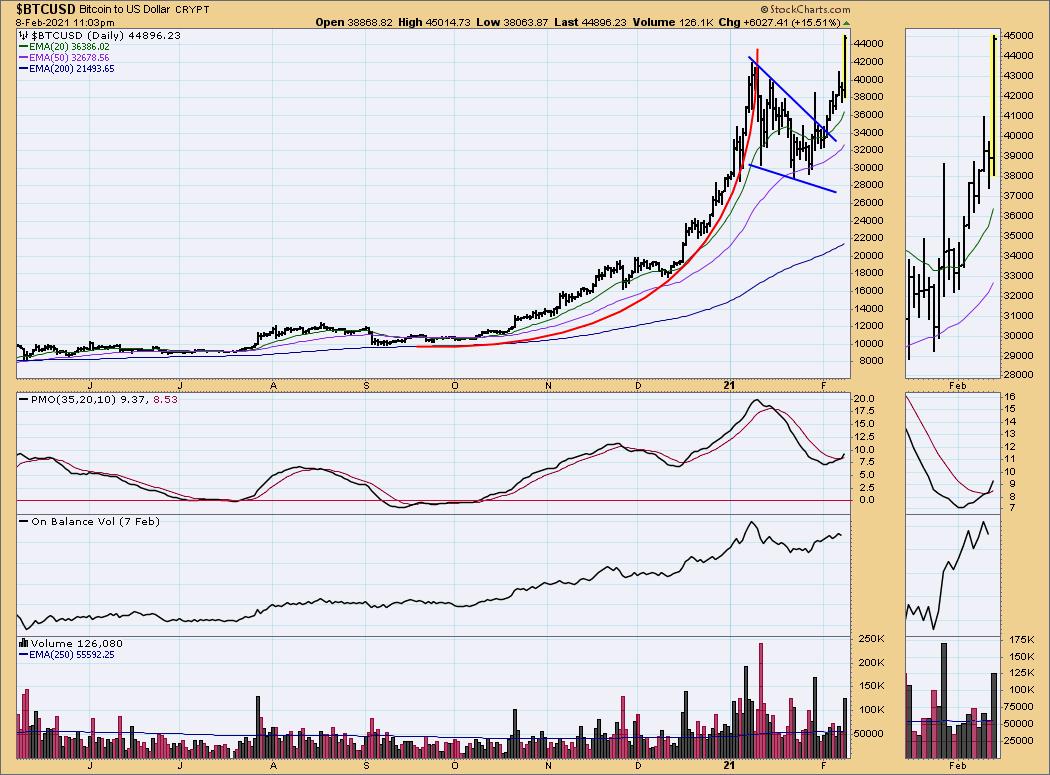Viewport: 1050px width, 775px height.
Task: Click the Volume 126,080 panel label
Action: pyautogui.click(x=76, y=644)
